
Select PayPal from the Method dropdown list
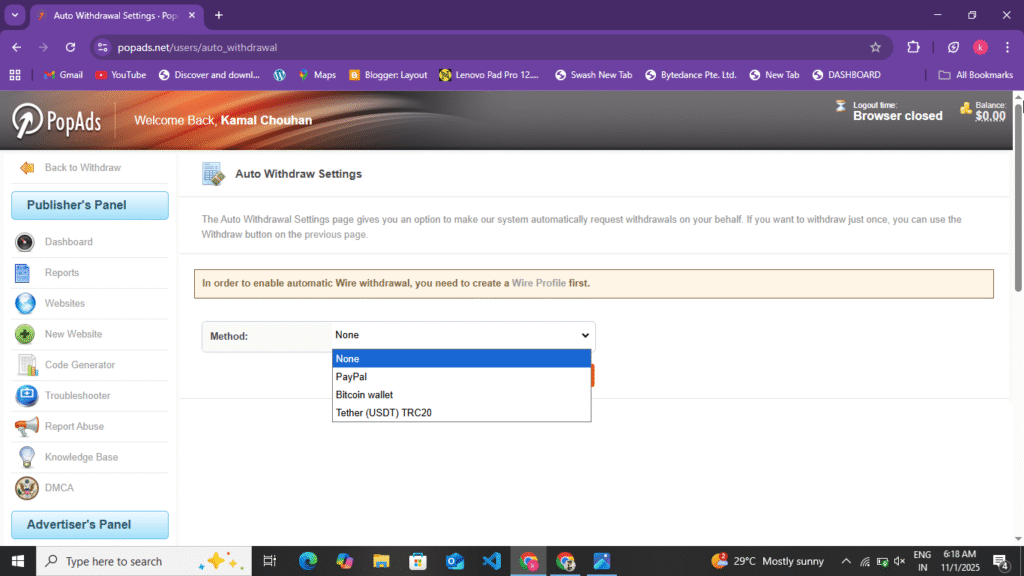tap(352, 376)
